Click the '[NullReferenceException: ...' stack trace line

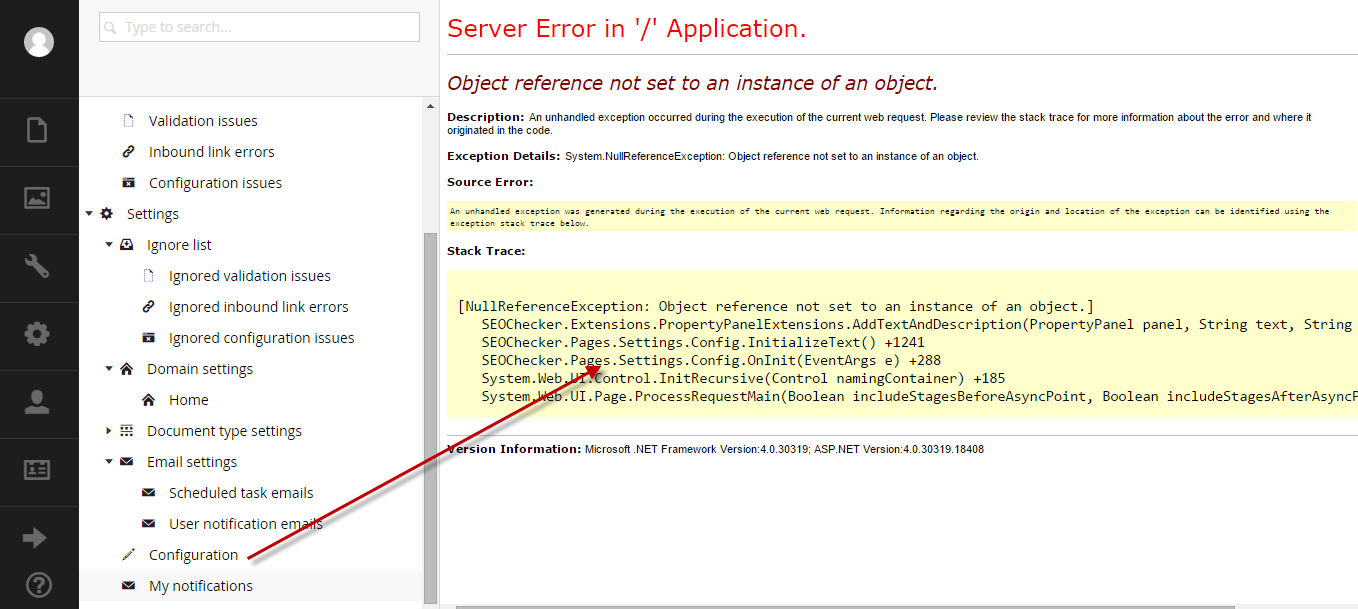[776, 306]
